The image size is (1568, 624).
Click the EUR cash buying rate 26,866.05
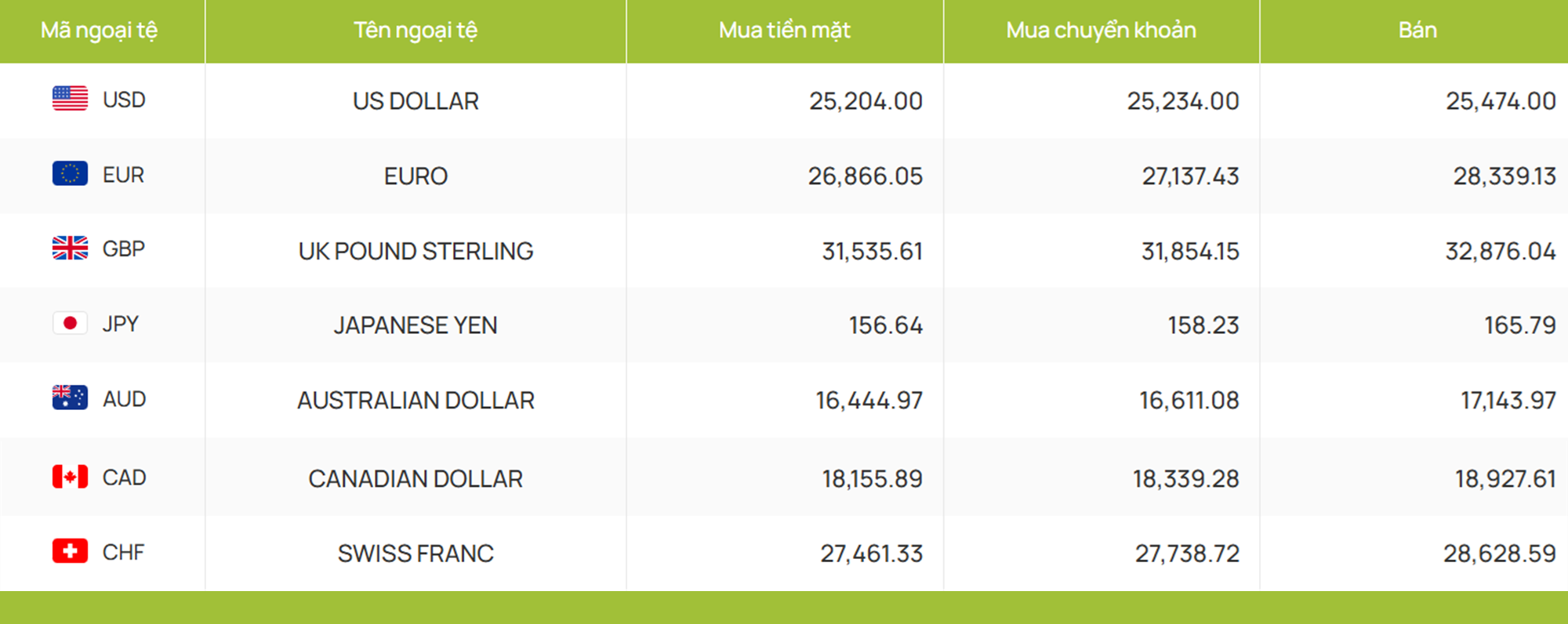pyautogui.click(x=866, y=176)
